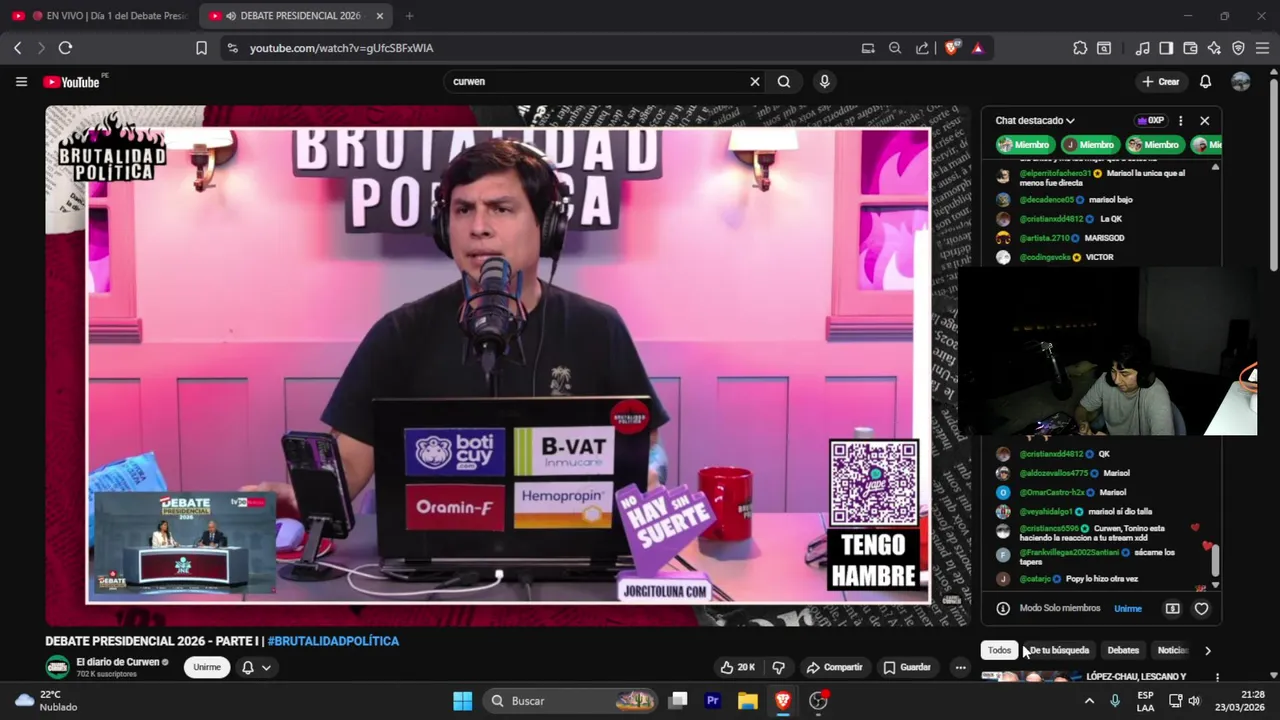Image resolution: width=1280 pixels, height=720 pixels.
Task: Open the browser main menu
Action: pos(1262,48)
